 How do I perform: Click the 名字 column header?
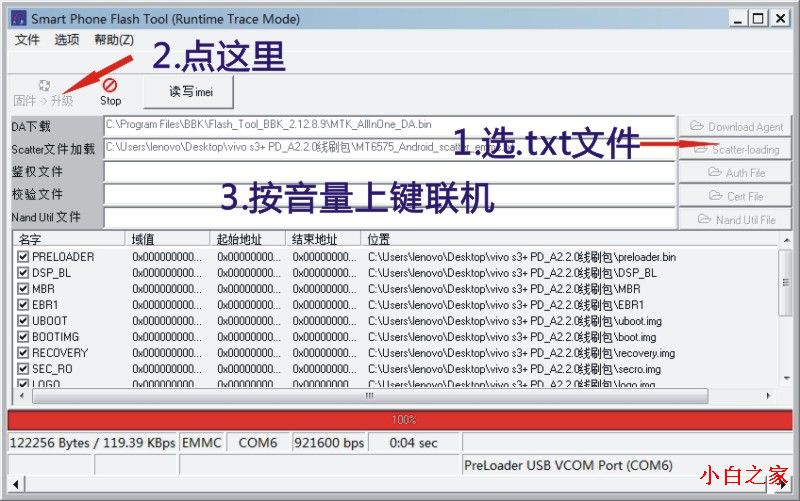pos(69,239)
